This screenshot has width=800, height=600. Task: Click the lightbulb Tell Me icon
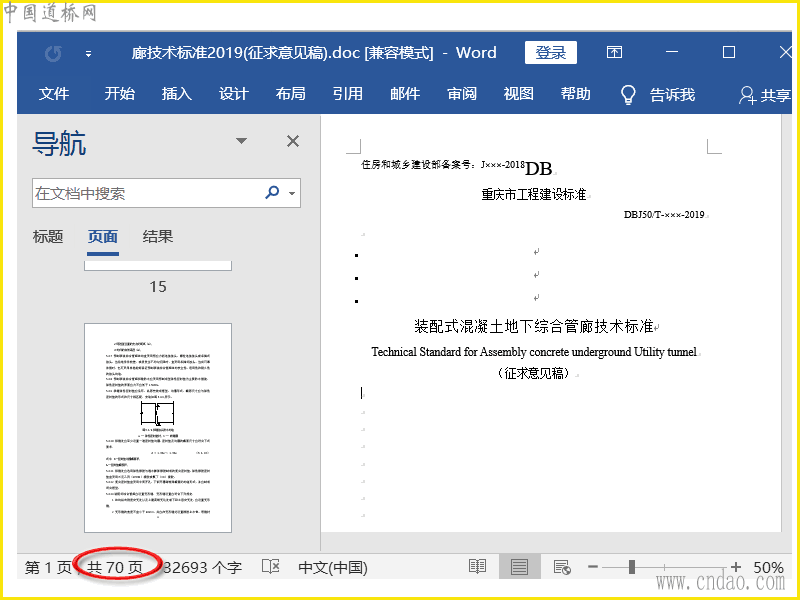[628, 94]
